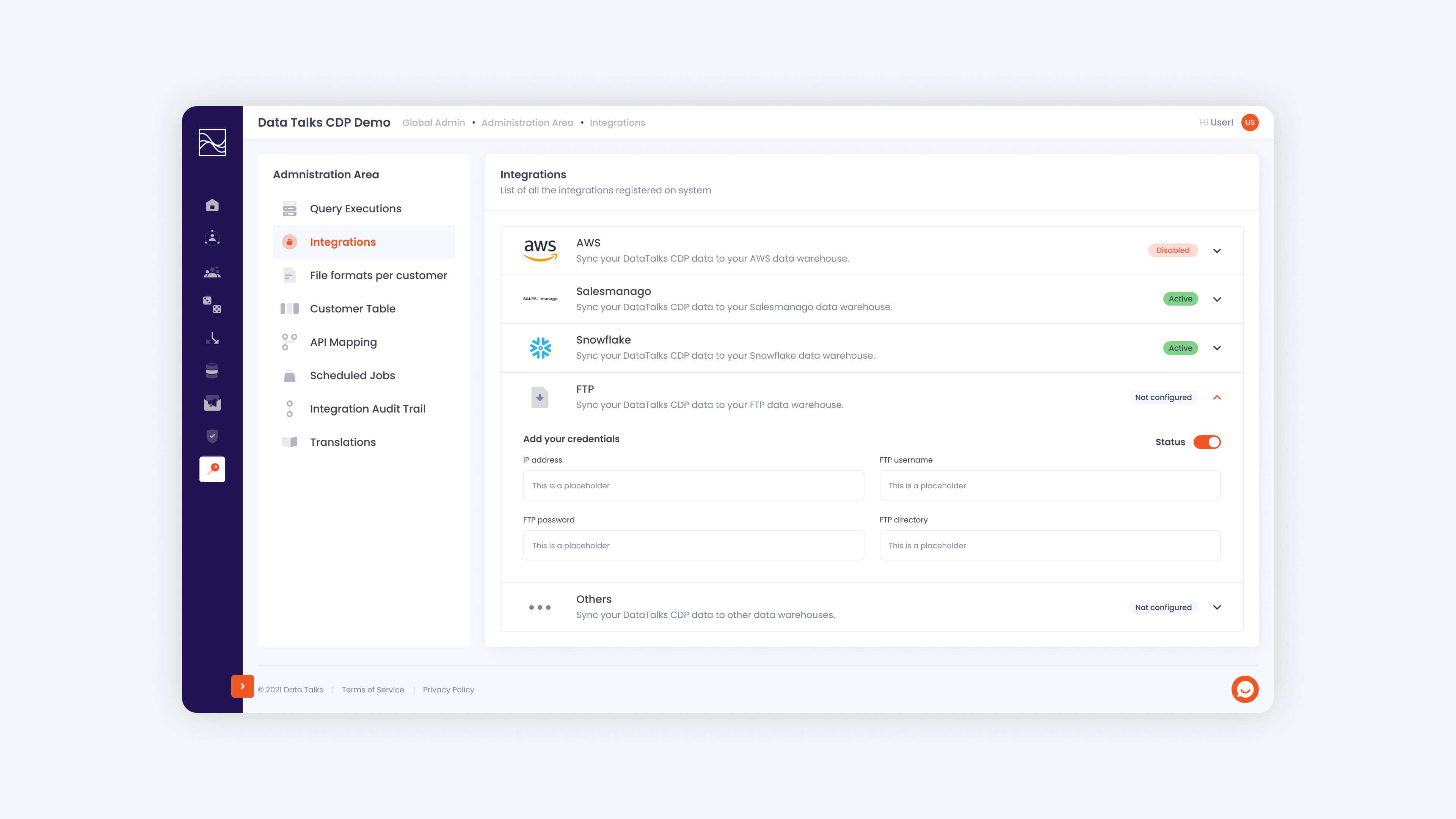The image size is (1456, 819).
Task: Collapse the FTP integration section
Action: tap(1217, 397)
